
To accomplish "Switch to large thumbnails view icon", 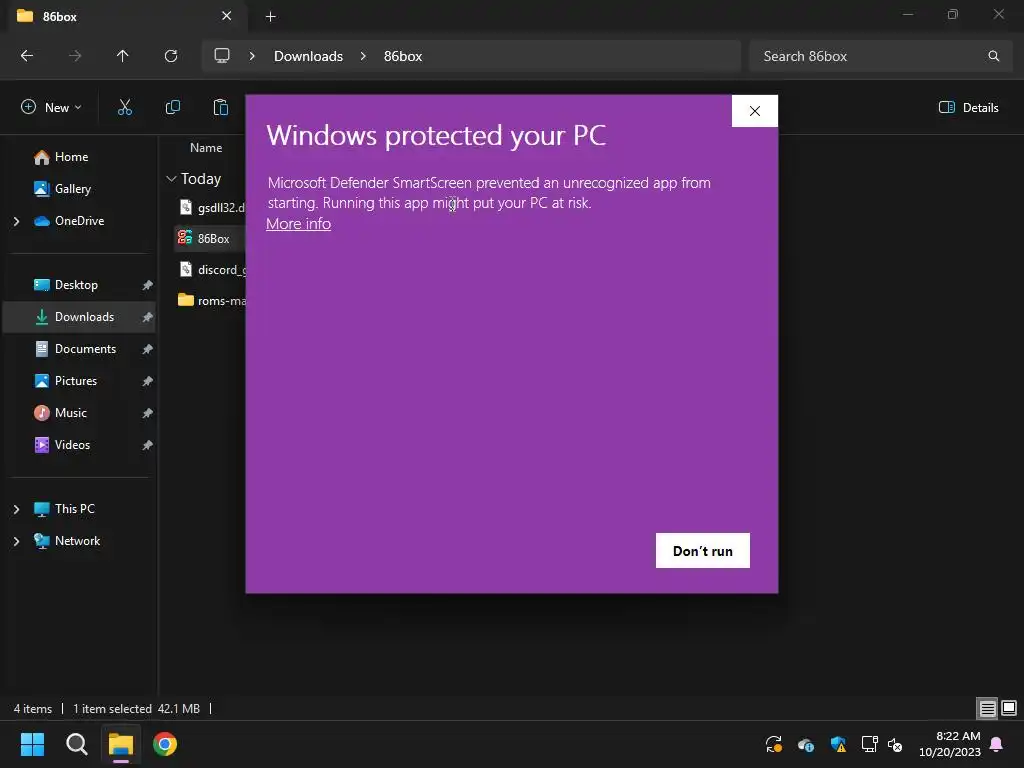I will tap(1009, 708).
